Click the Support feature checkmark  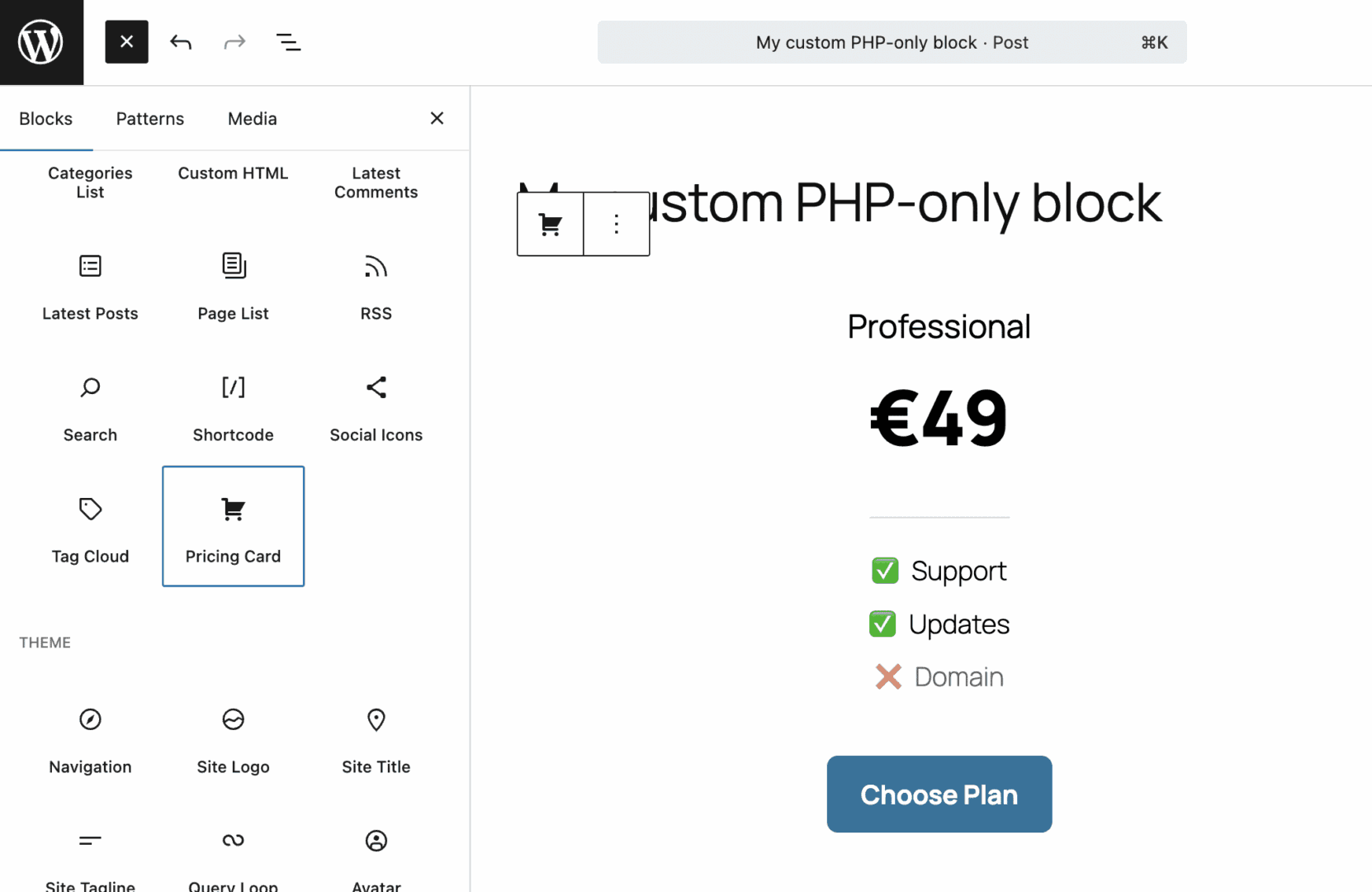click(884, 570)
